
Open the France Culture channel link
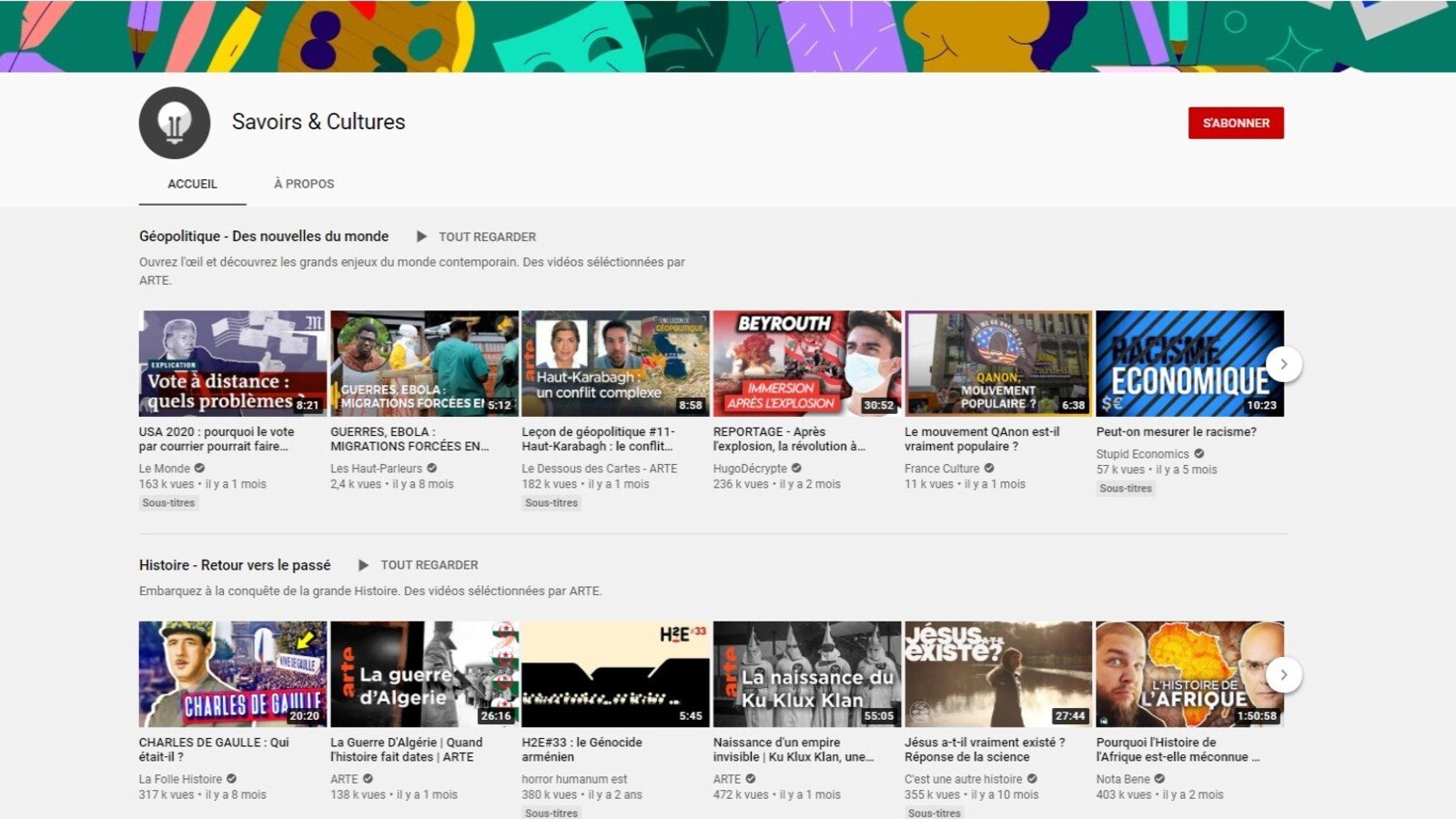click(x=942, y=469)
